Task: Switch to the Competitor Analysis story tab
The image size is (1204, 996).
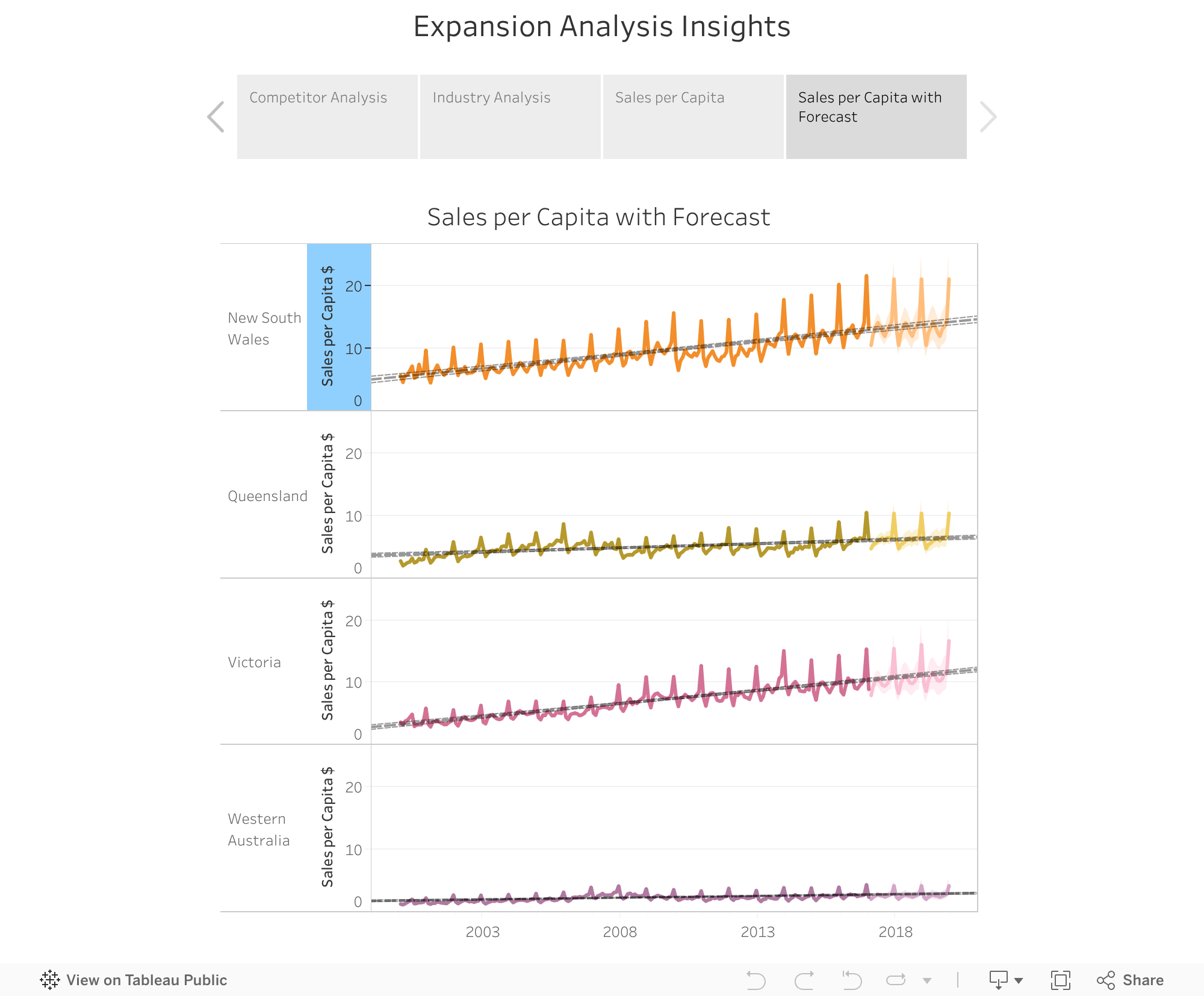Action: point(327,117)
